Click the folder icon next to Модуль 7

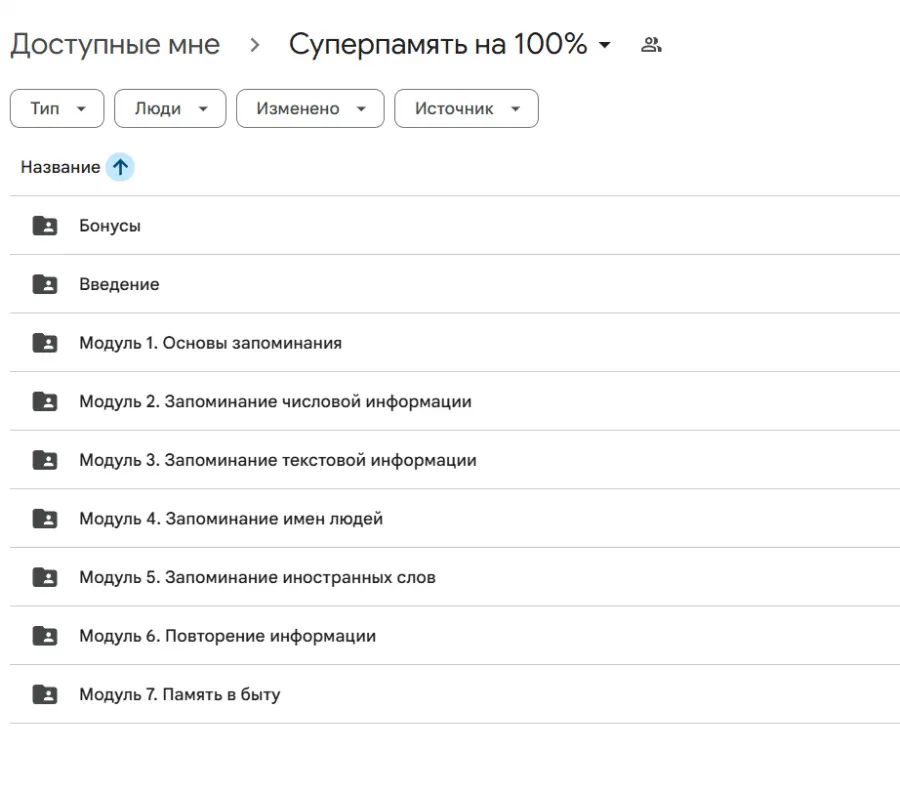click(45, 694)
